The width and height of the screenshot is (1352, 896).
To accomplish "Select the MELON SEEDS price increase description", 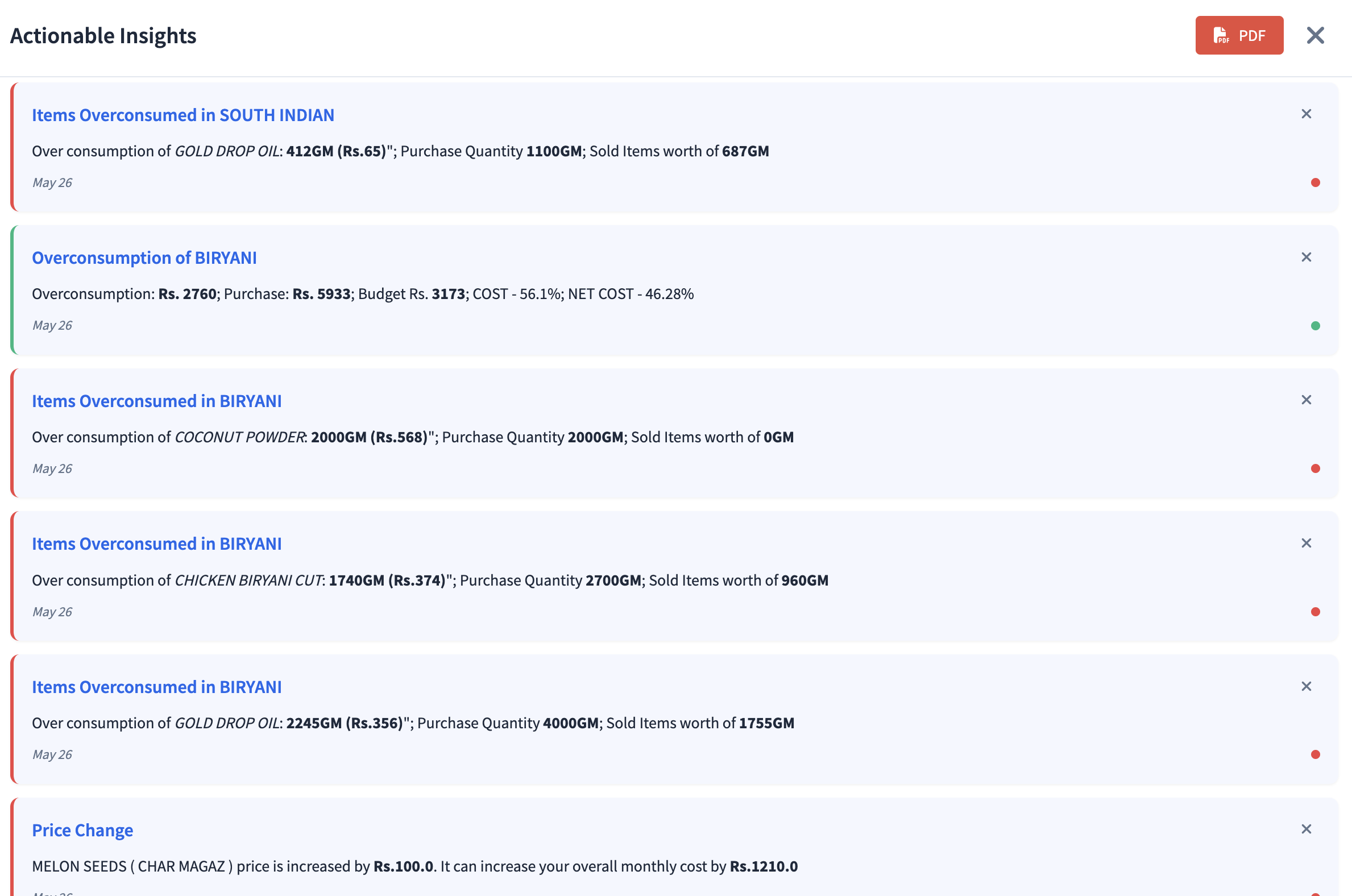I will (x=414, y=866).
